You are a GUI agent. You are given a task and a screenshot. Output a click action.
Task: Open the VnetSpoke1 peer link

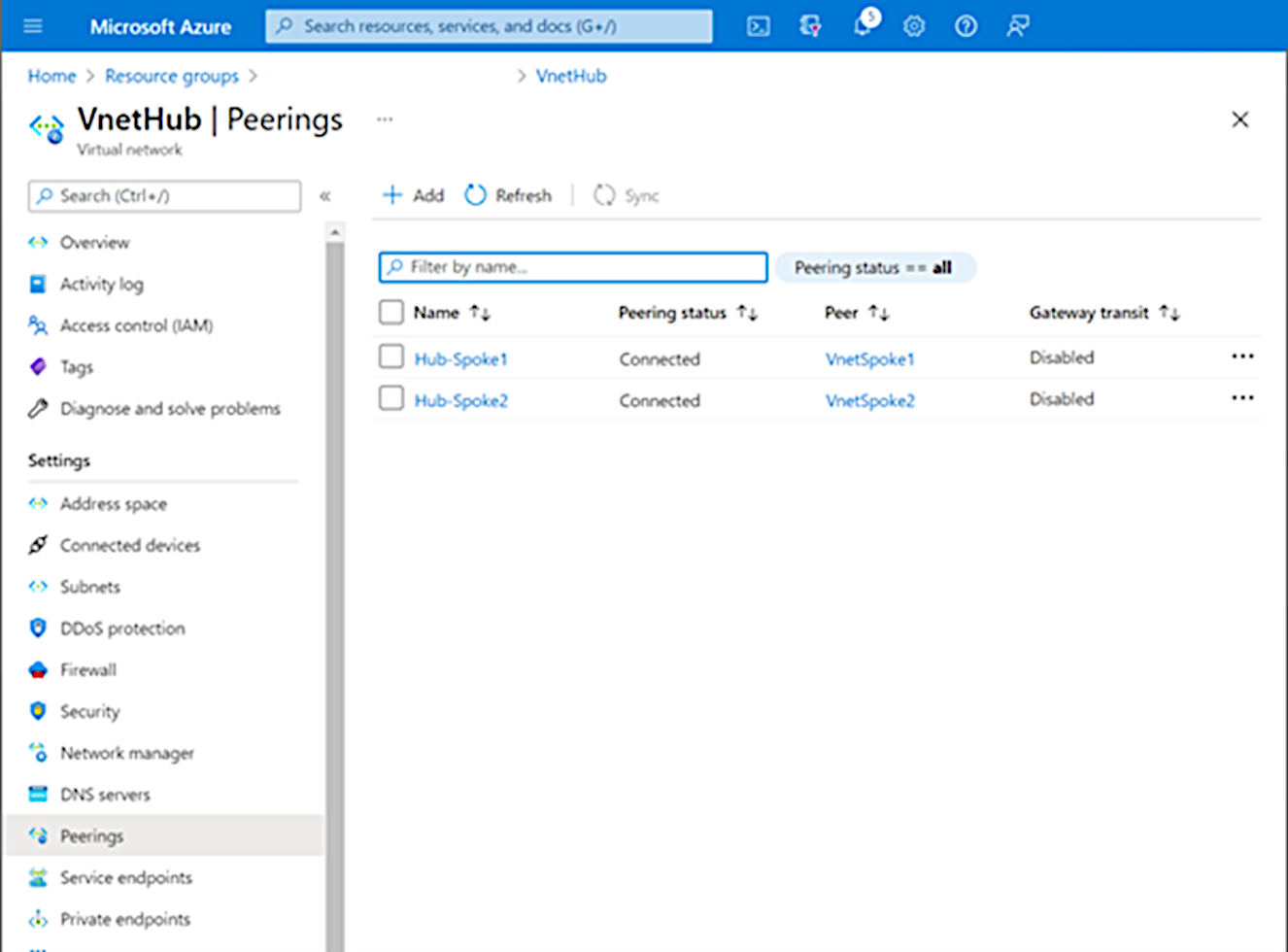coord(869,359)
